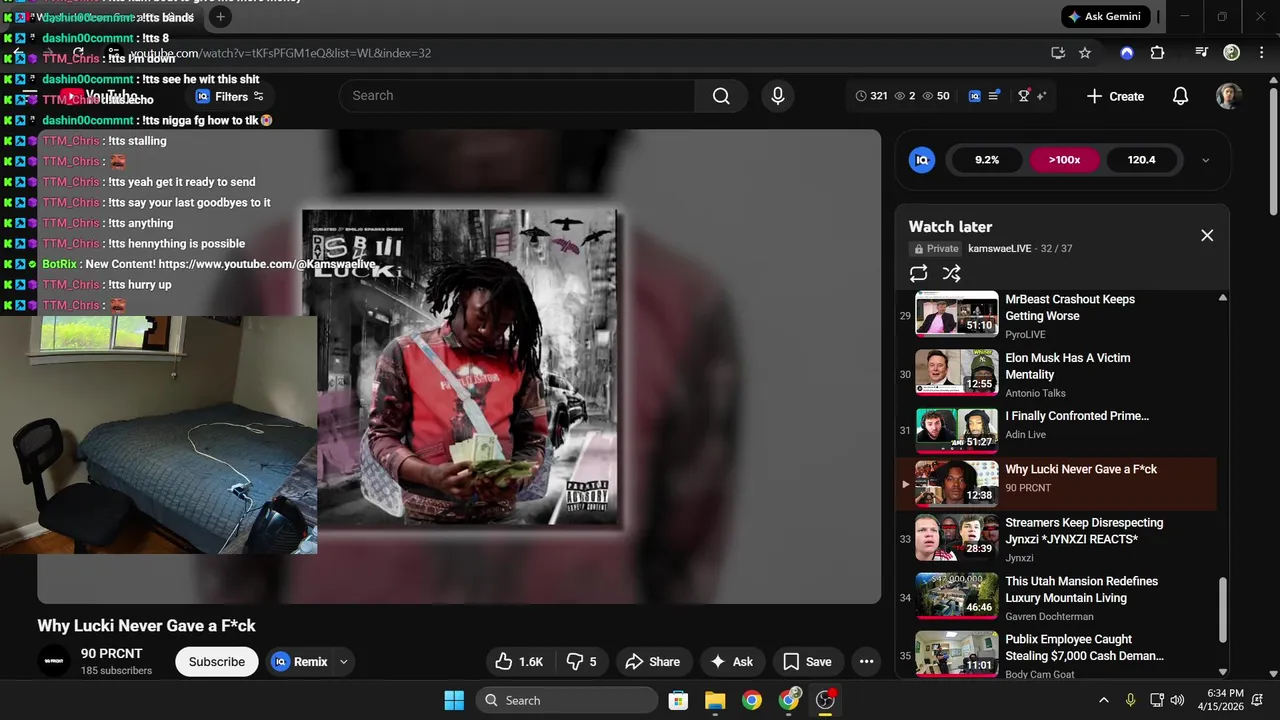This screenshot has height=720, width=1280.
Task: Click the blue vidIQ logo in header stats
Action: (x=975, y=96)
